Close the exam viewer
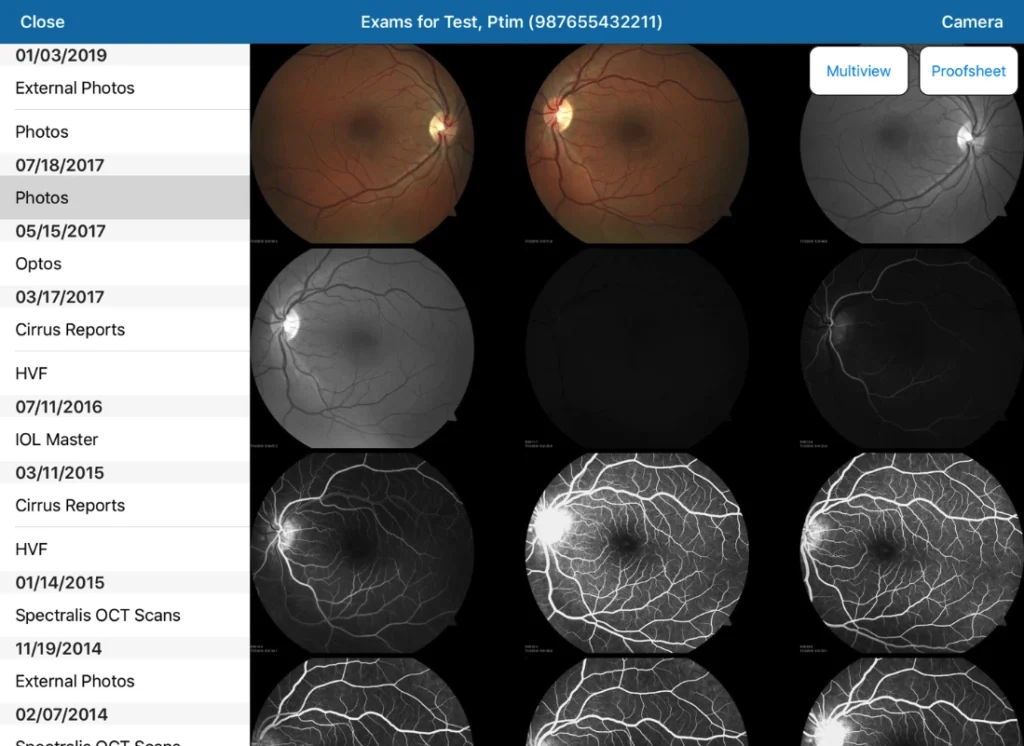This screenshot has height=746, width=1024. pyautogui.click(x=41, y=21)
